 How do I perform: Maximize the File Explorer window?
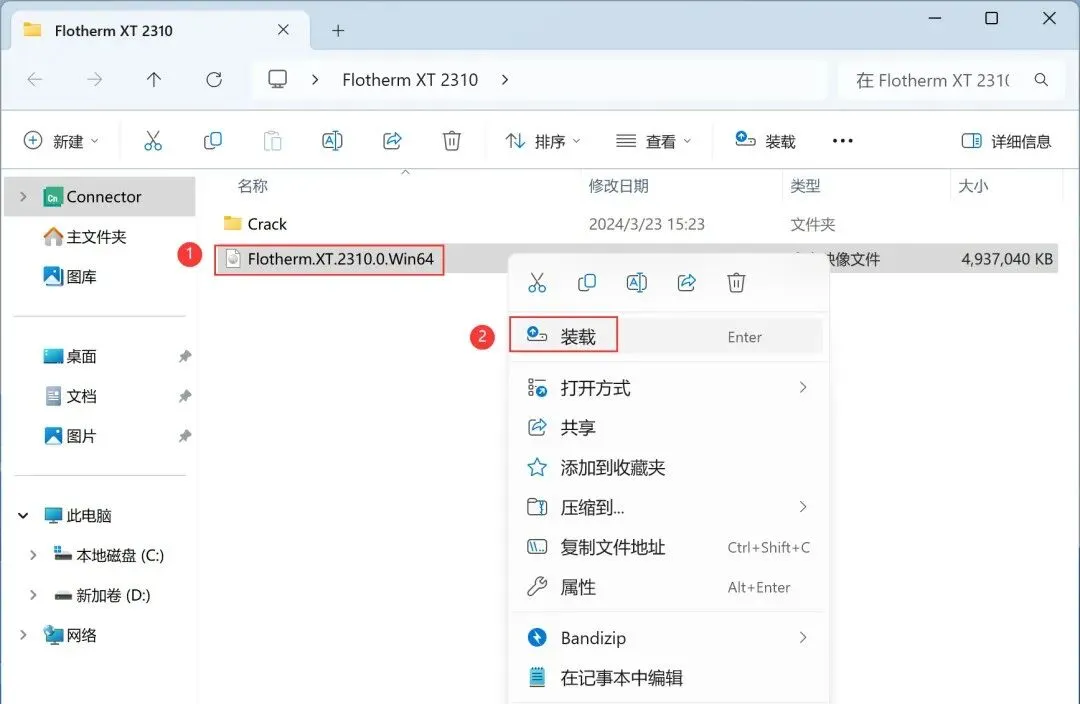pyautogui.click(x=991, y=18)
